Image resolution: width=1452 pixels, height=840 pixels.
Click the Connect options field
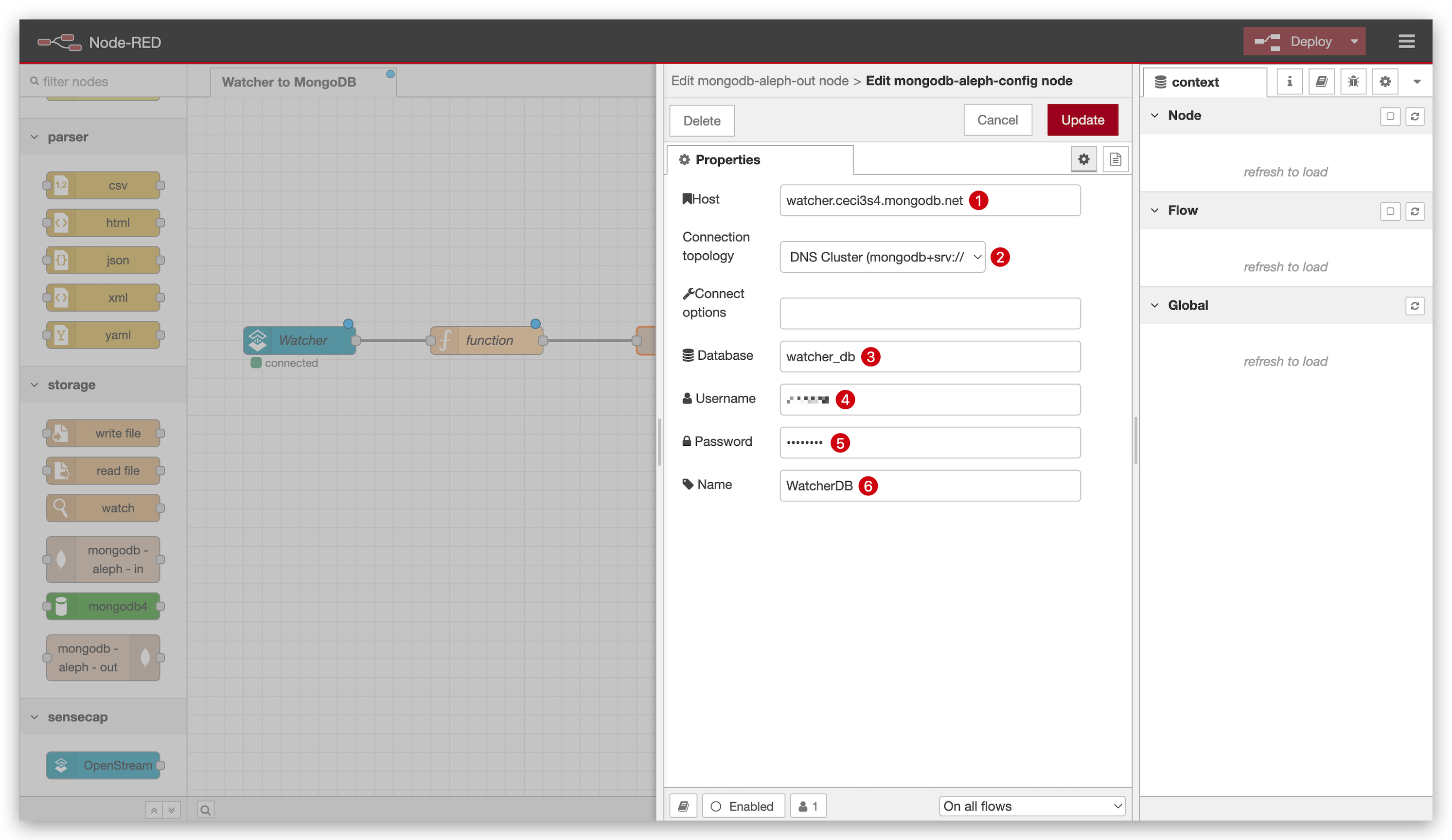point(930,314)
